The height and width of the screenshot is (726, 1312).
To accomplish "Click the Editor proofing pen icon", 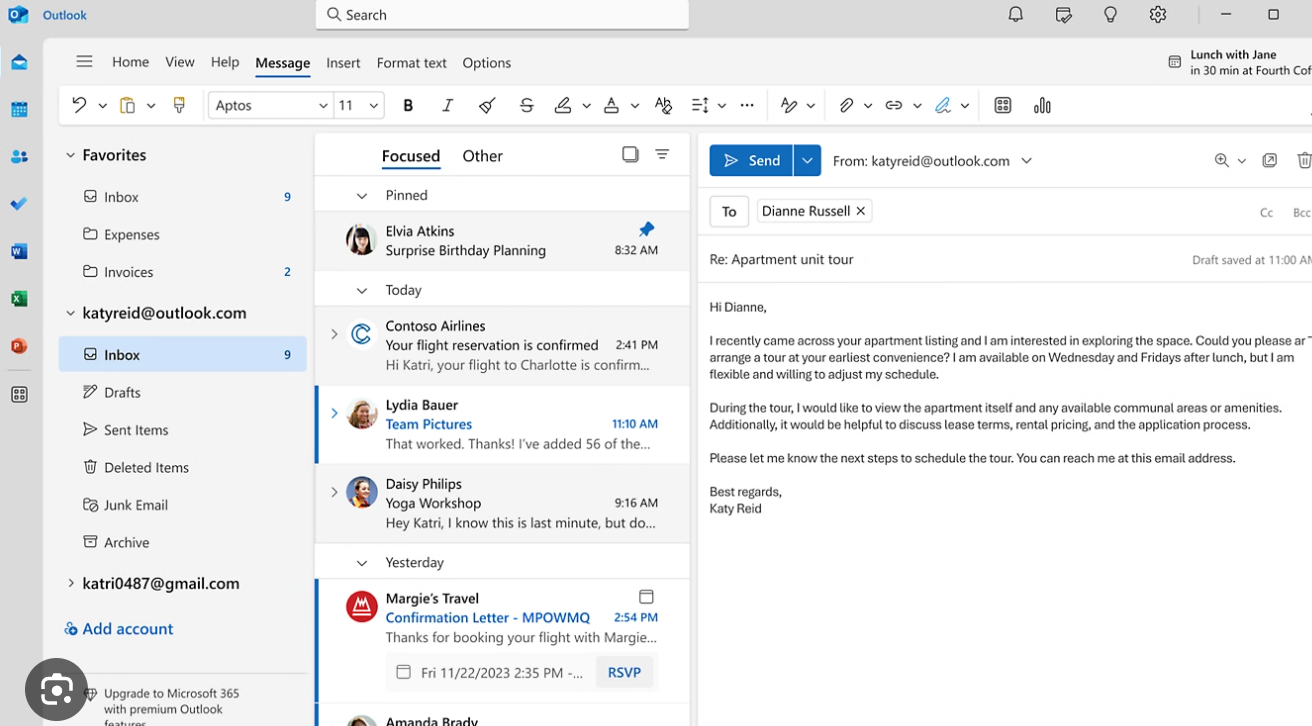I will click(x=789, y=105).
